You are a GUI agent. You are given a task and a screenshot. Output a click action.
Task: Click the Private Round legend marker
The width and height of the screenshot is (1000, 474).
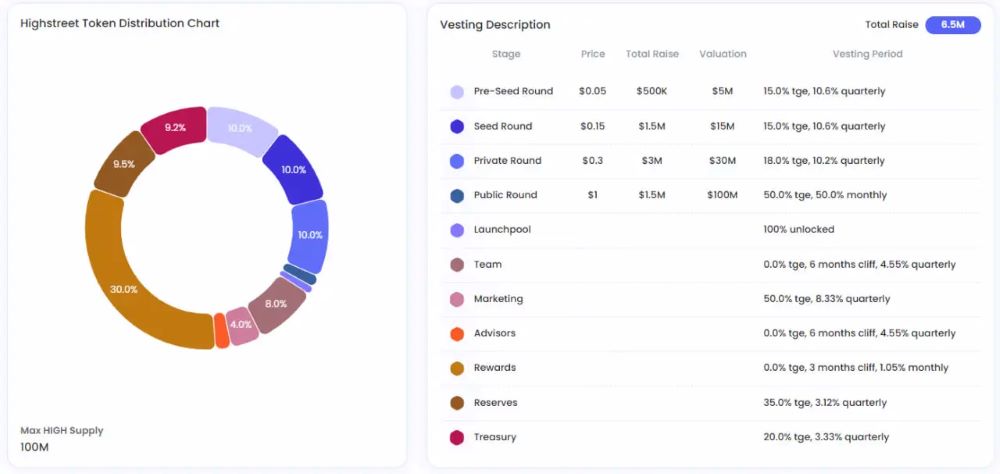[x=457, y=161]
